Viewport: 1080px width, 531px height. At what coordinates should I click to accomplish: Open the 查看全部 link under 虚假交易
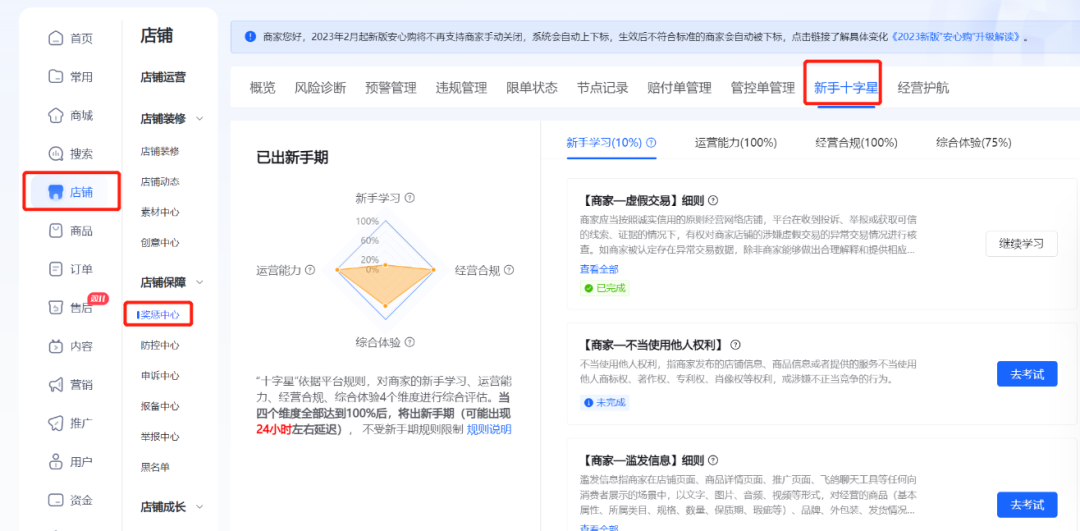599,269
